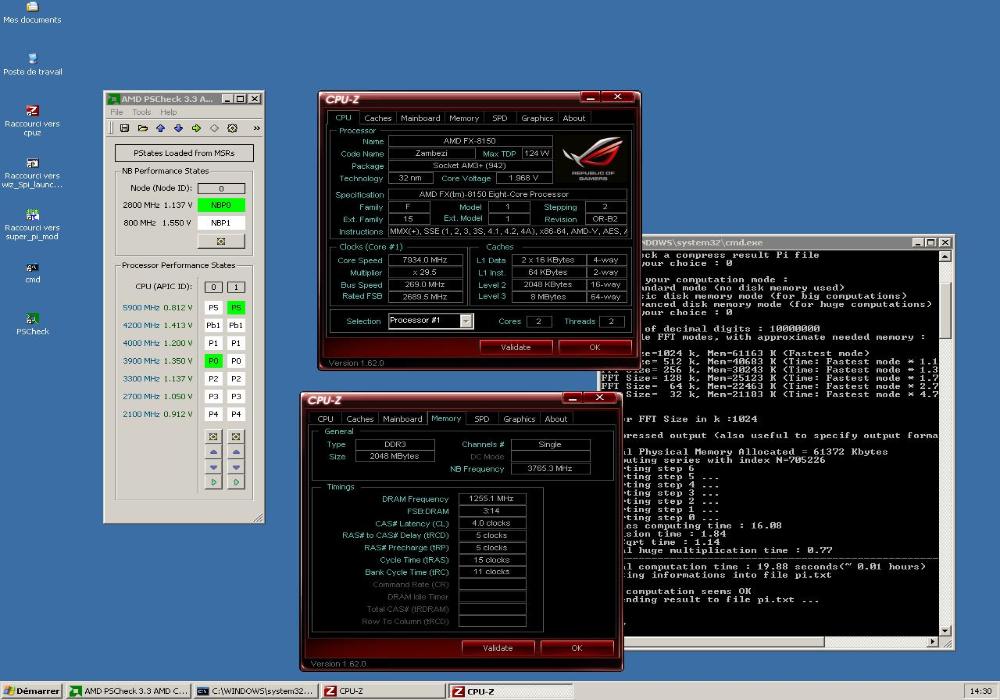The width and height of the screenshot is (1000, 700).
Task: Click DRAM Frequency value 1255.1 MHz
Action: coord(492,499)
